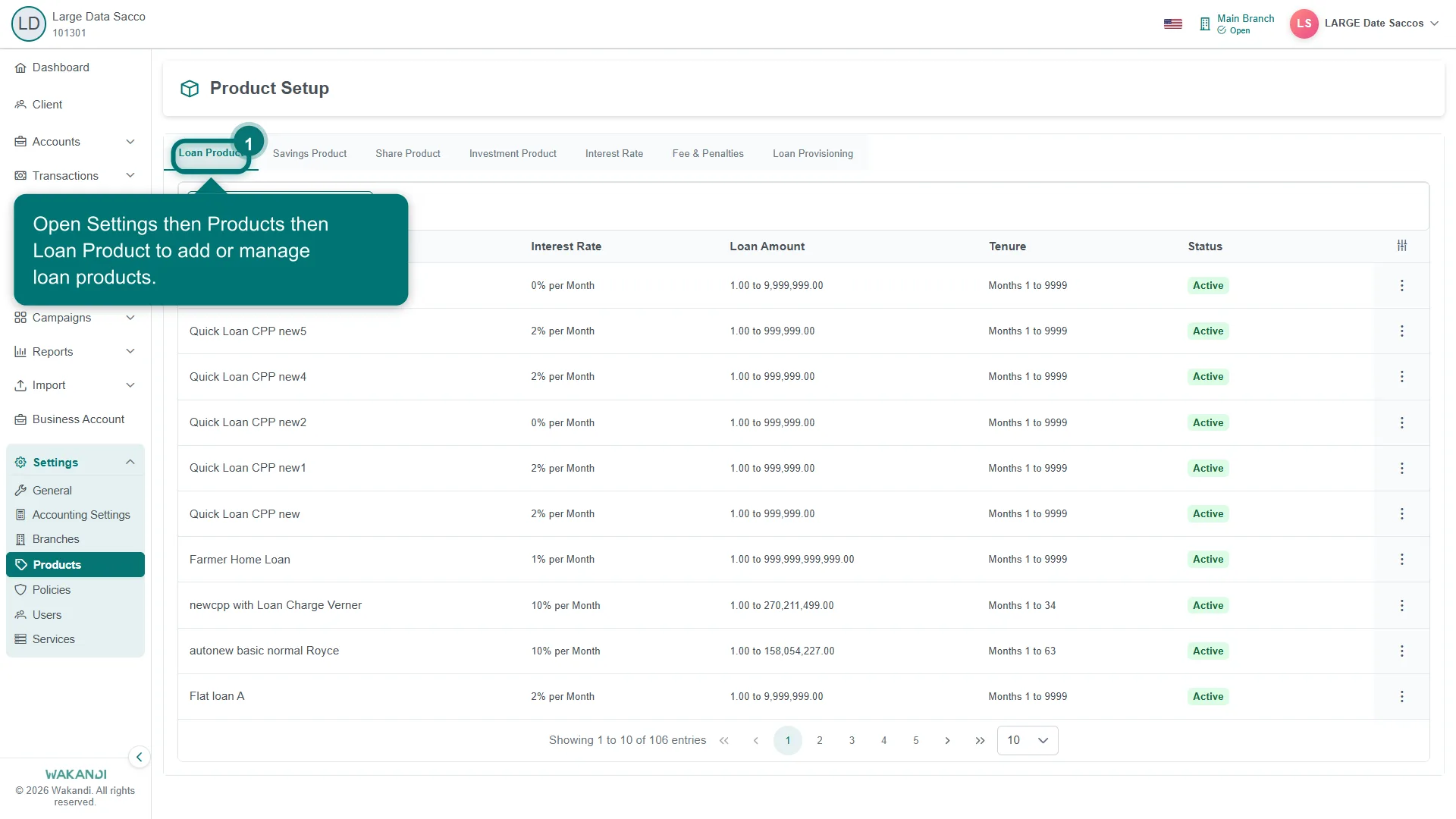Collapse the Settings sidebar section
The image size is (1456, 819).
pos(74,463)
